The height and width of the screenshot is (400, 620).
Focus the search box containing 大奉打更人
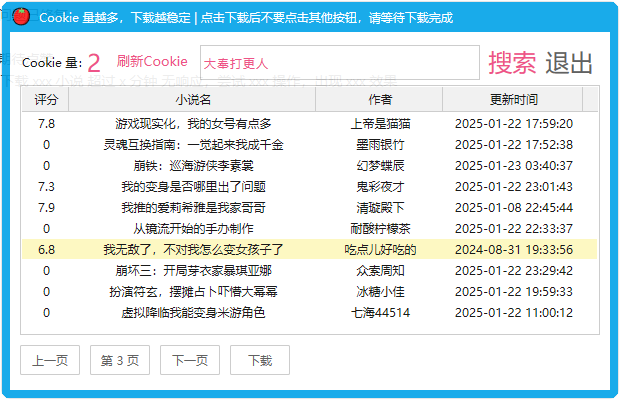click(x=340, y=62)
